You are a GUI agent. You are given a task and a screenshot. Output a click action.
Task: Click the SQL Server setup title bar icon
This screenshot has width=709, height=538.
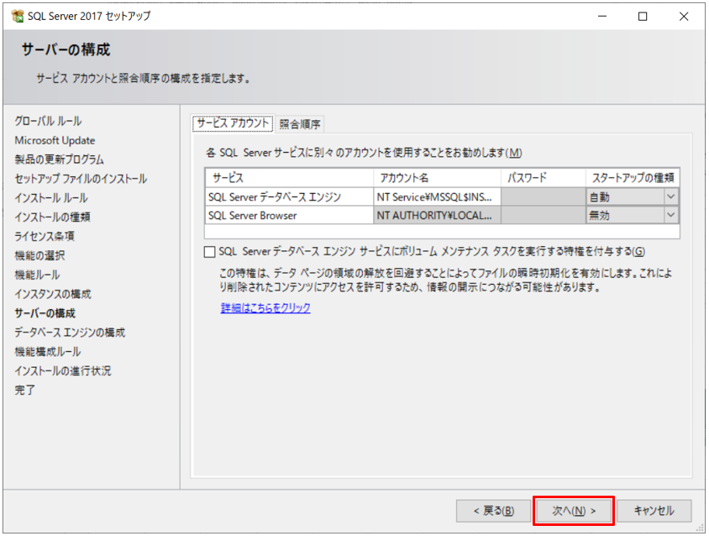click(x=18, y=16)
